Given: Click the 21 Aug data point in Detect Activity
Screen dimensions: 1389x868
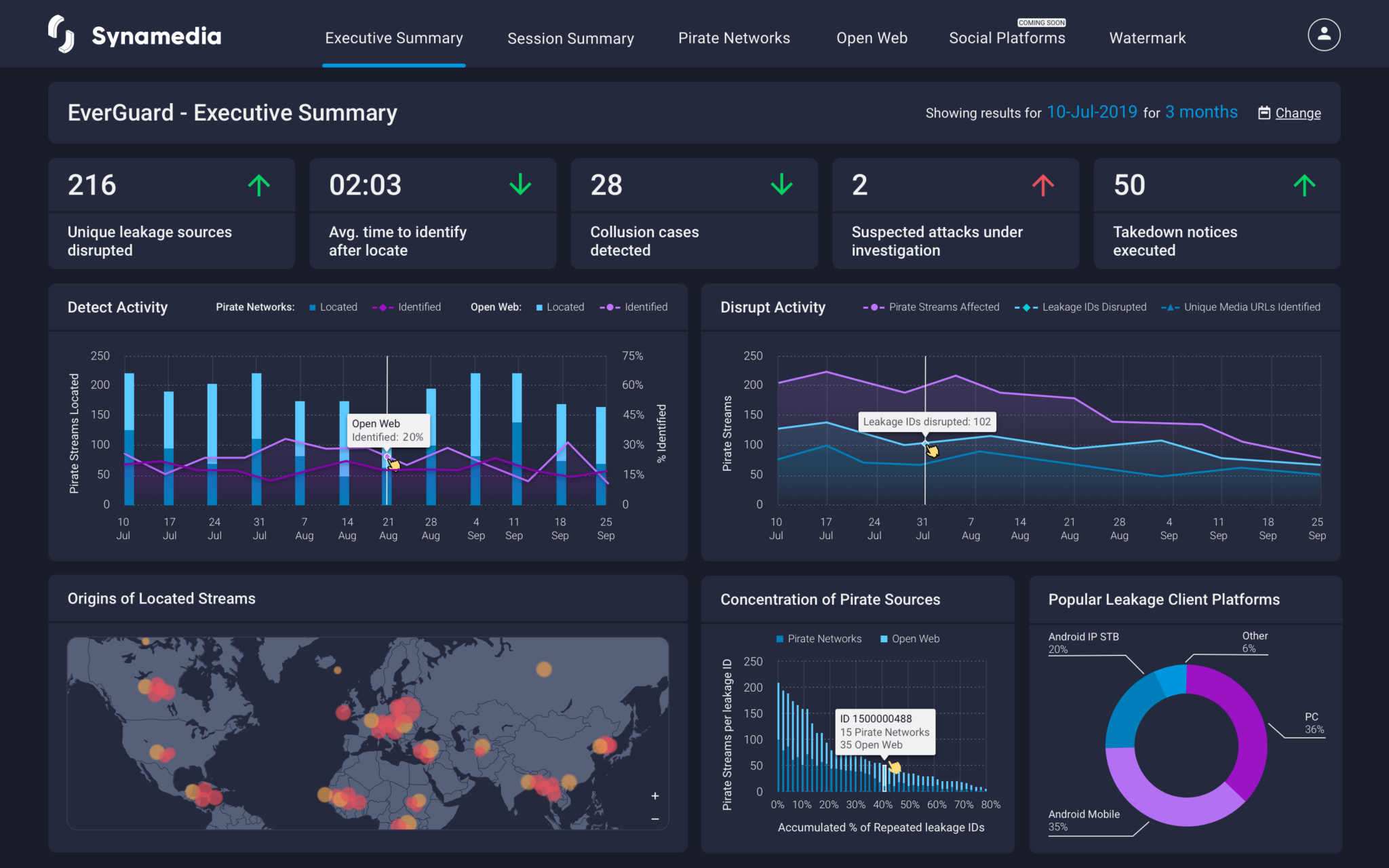Looking at the screenshot, I should (387, 456).
